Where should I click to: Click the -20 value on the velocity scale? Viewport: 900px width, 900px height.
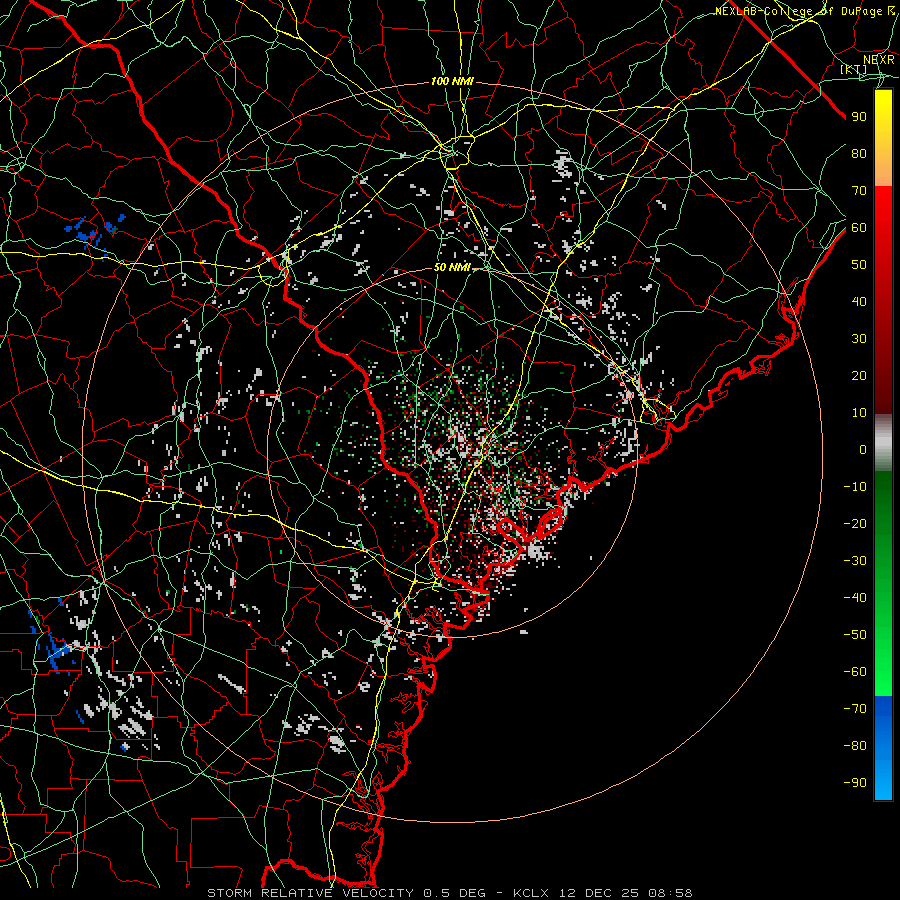pyautogui.click(x=855, y=523)
